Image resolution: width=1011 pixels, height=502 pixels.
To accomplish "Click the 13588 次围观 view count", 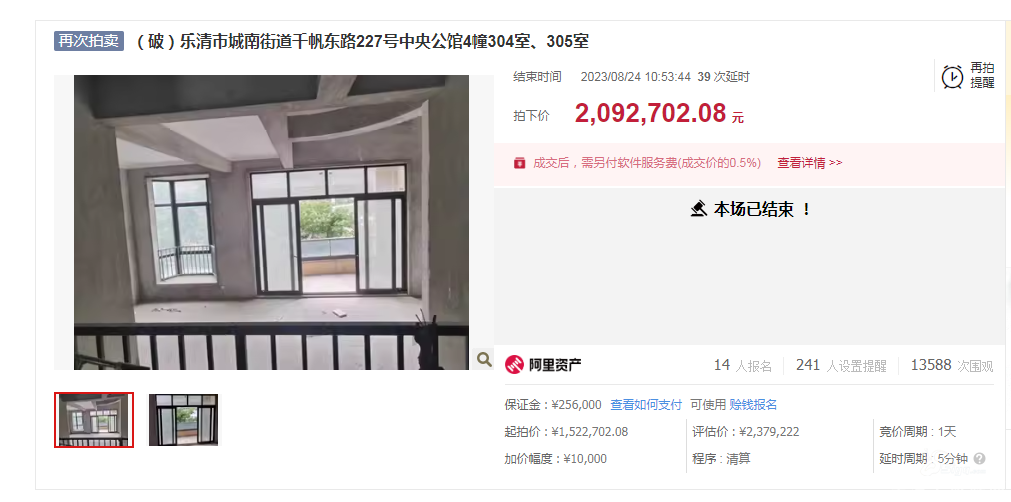I will coord(952,365).
